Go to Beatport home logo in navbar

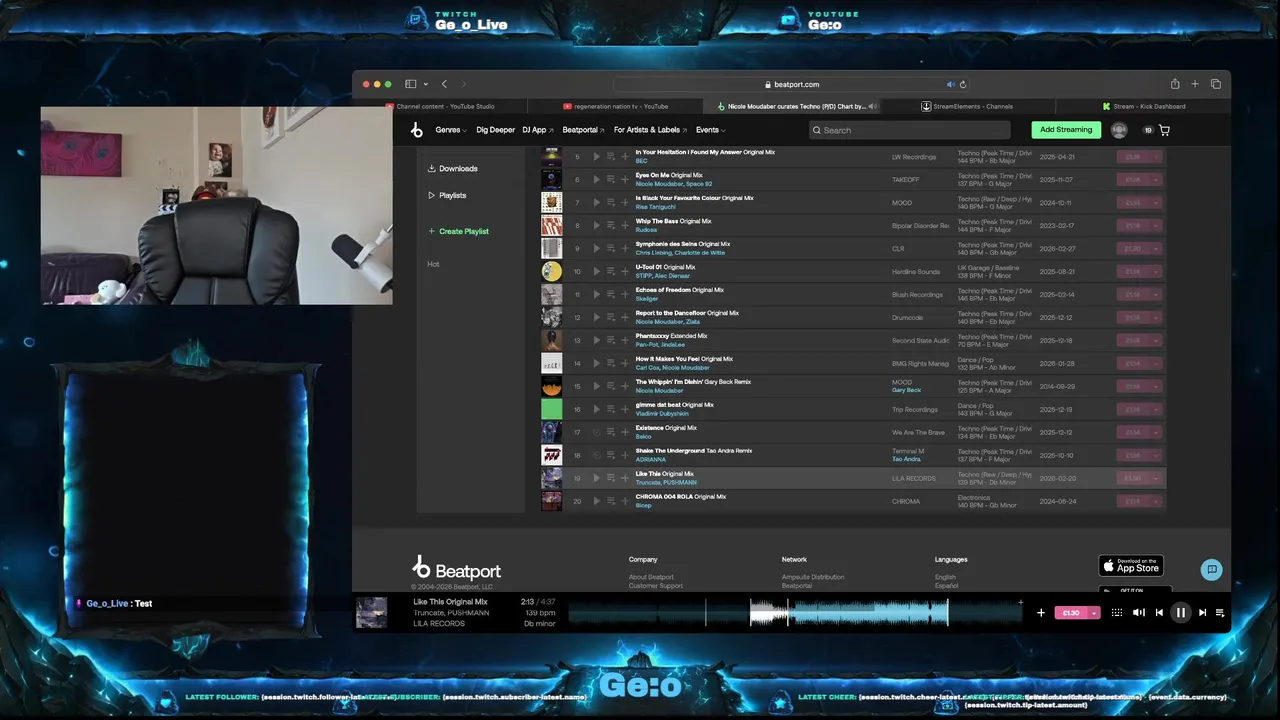click(x=417, y=130)
